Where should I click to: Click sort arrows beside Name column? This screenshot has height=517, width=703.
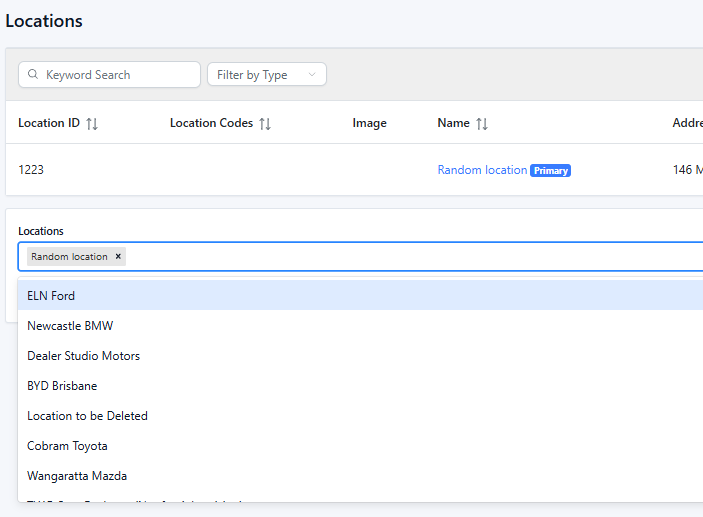pyautogui.click(x=482, y=124)
